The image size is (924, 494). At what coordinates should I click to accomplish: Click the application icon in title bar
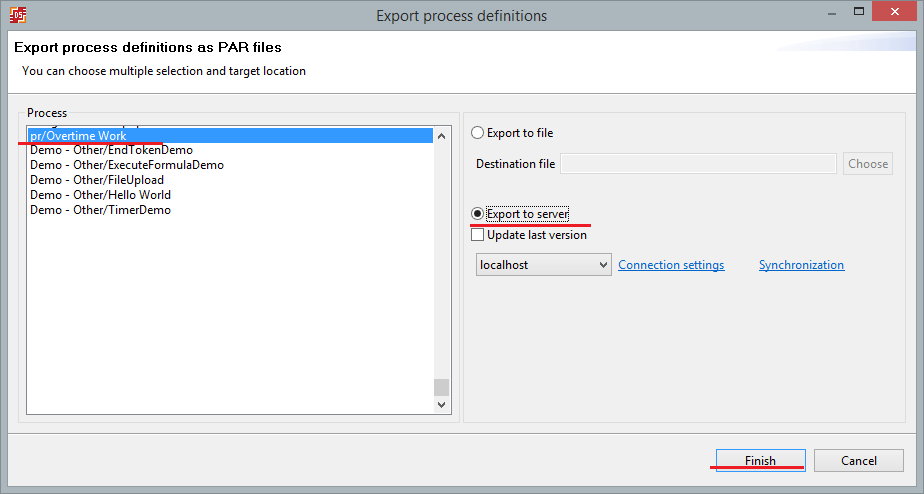pos(17,15)
